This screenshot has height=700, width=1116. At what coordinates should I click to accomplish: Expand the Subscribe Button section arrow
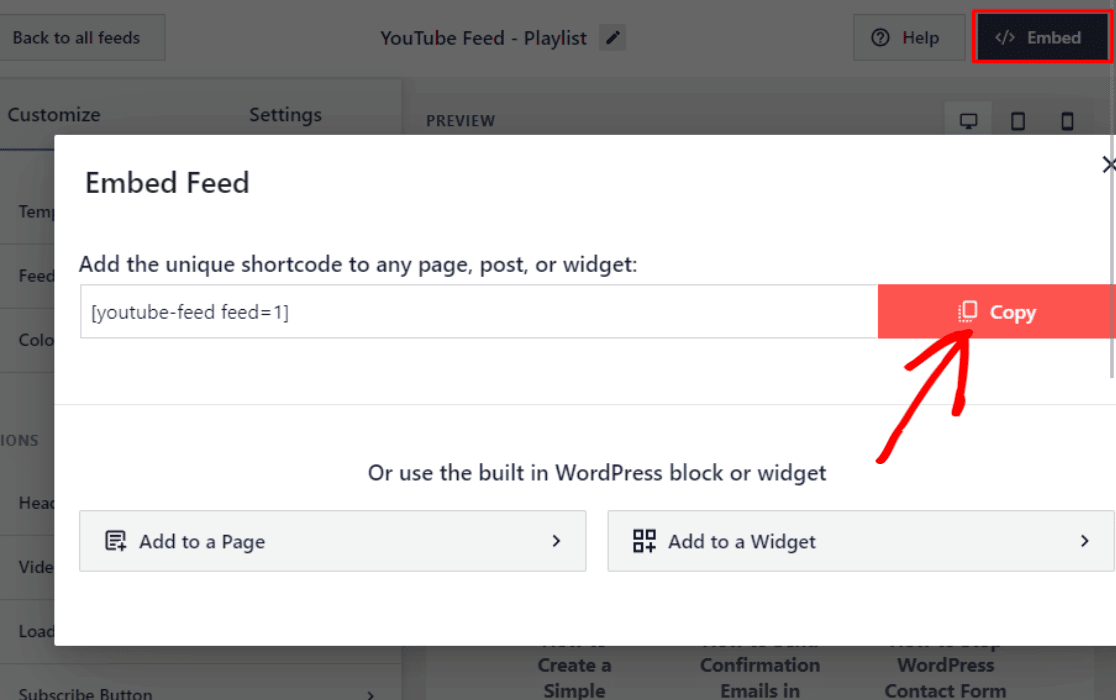[x=371, y=693]
